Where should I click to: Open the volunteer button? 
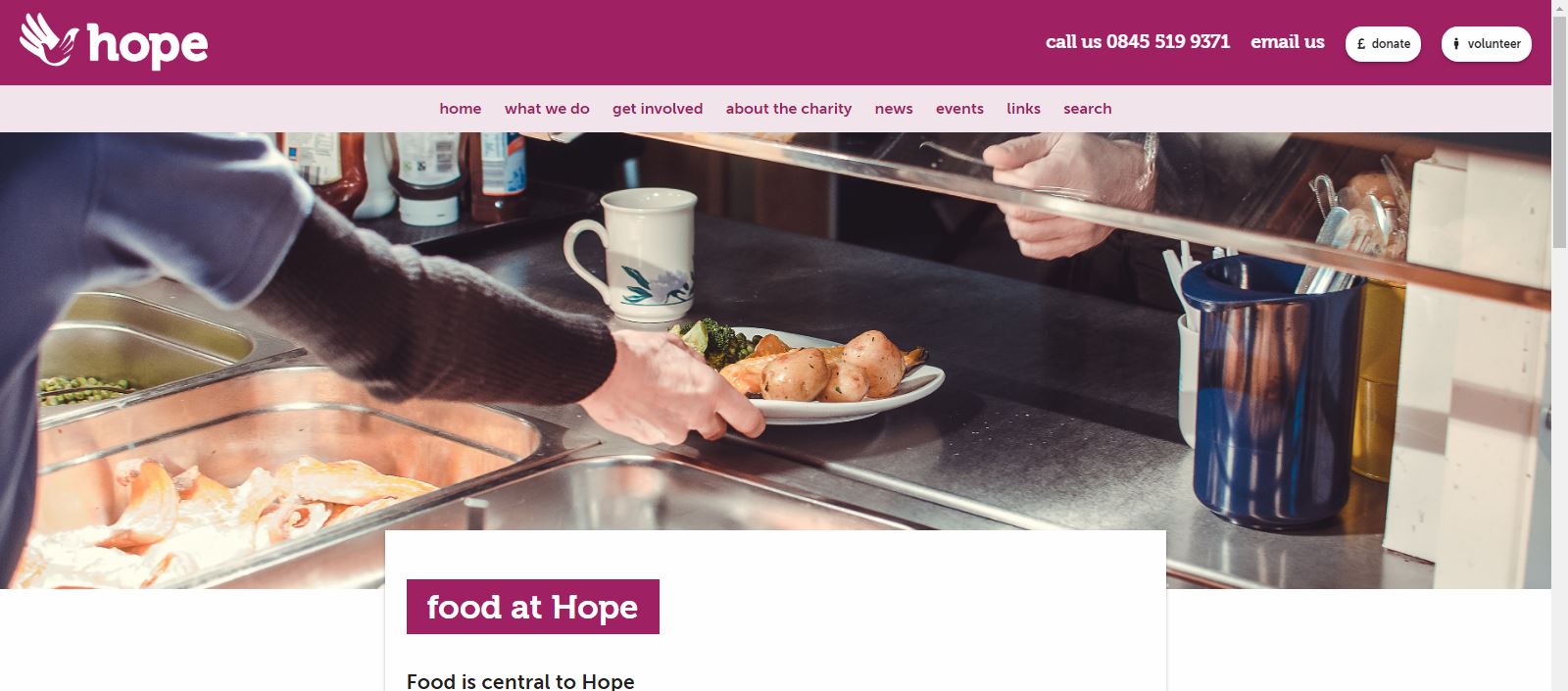[1486, 44]
